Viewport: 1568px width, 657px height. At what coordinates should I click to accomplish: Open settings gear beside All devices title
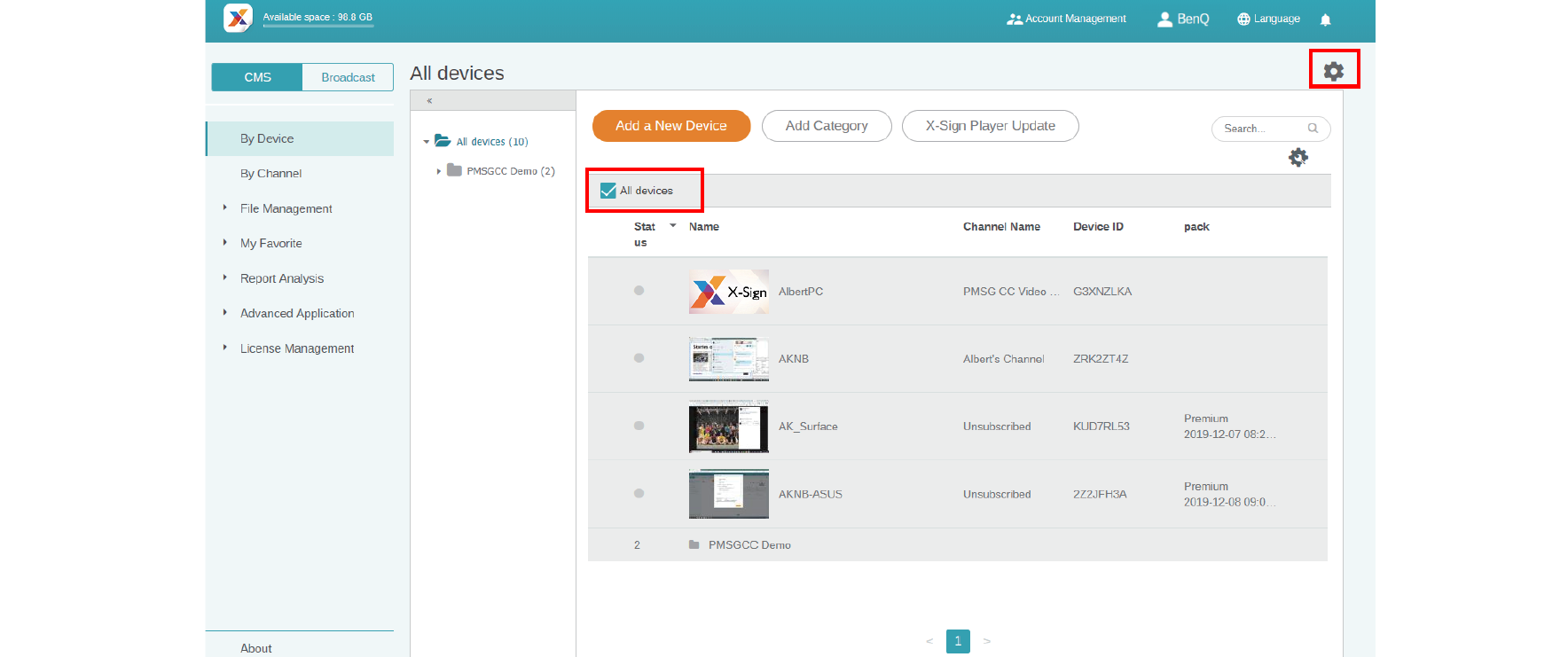point(1333,71)
